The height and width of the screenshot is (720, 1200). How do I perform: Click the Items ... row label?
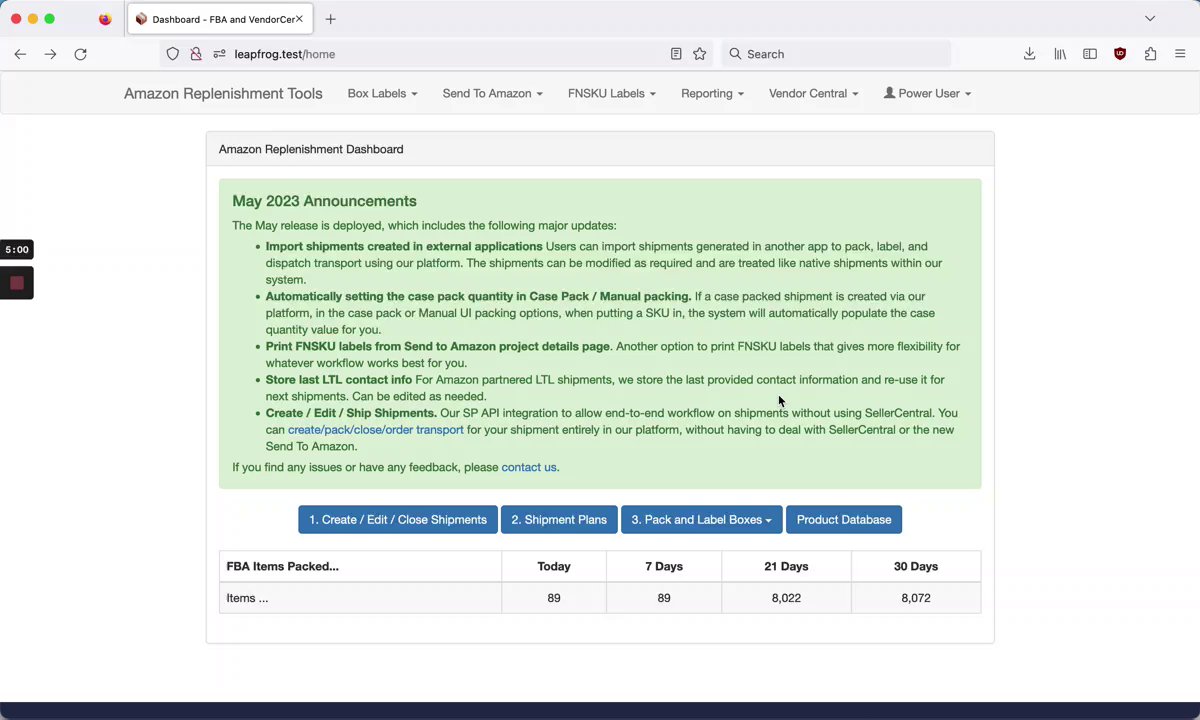pyautogui.click(x=247, y=598)
